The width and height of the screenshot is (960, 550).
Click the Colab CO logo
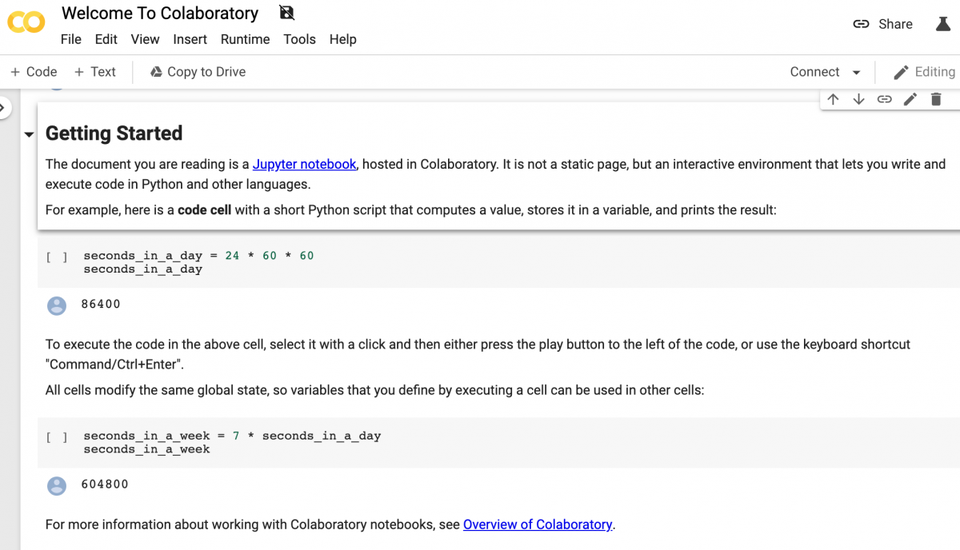26,23
